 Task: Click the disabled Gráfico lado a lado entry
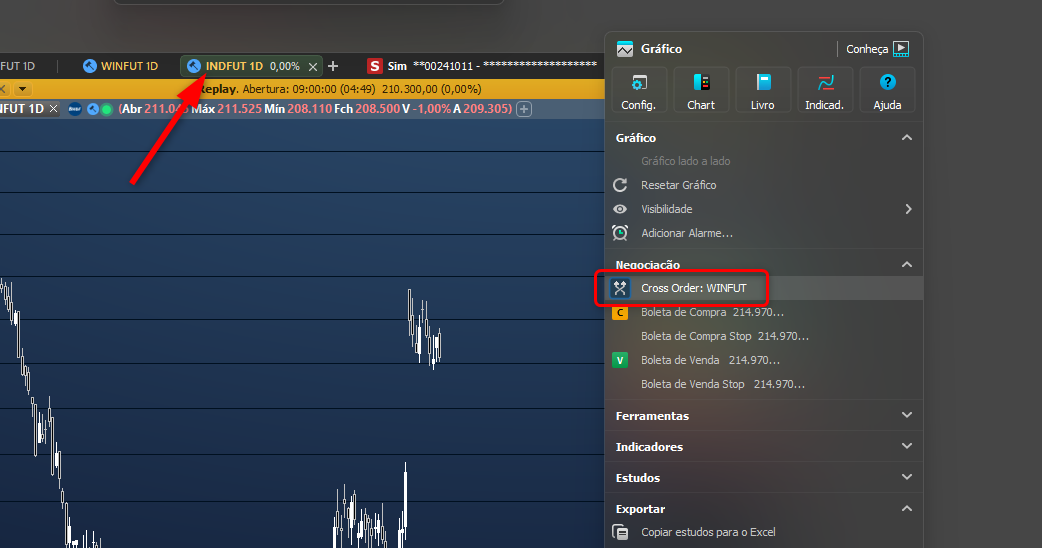(685, 161)
